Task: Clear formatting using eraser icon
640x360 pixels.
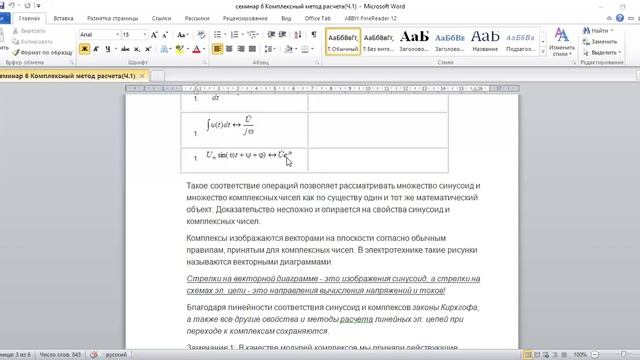Action: point(202,35)
